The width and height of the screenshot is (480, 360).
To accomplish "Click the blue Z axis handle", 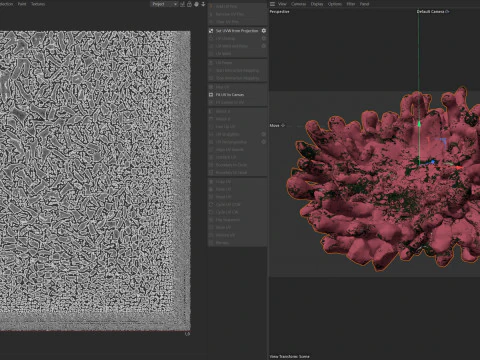I will click(433, 162).
